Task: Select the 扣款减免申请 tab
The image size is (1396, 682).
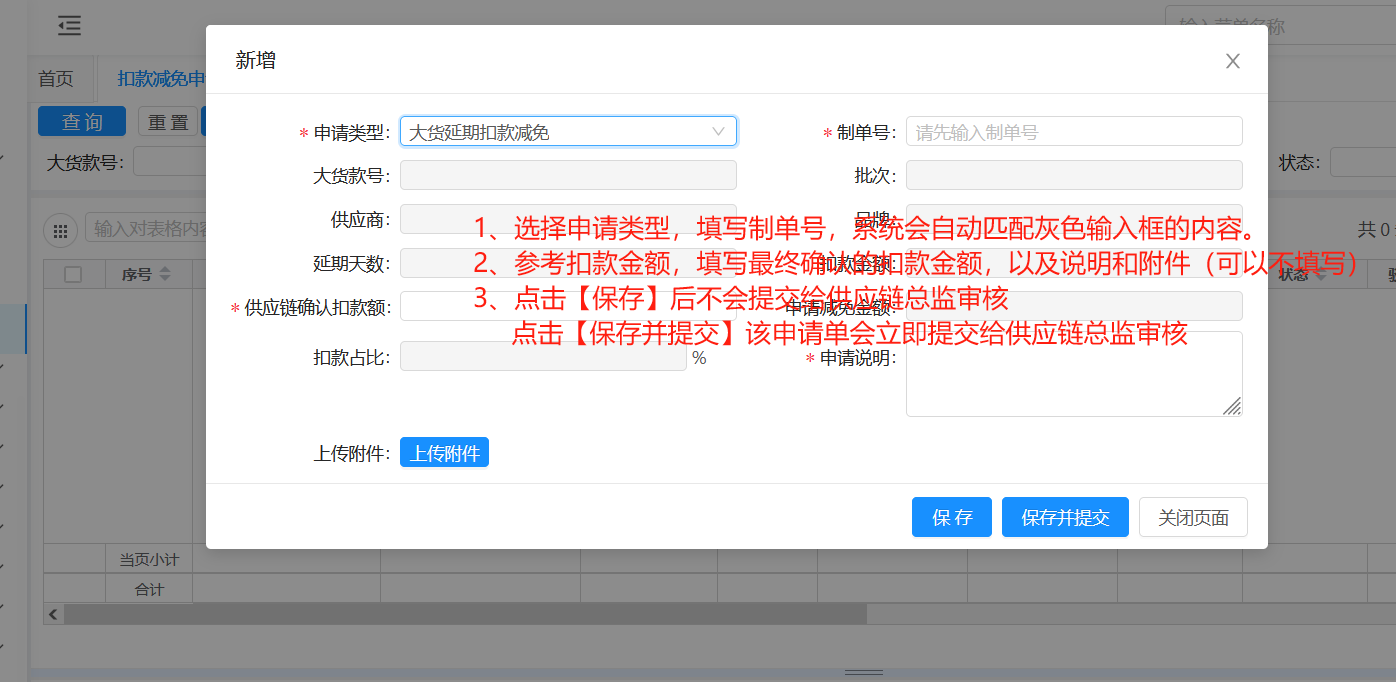Action: (160, 79)
